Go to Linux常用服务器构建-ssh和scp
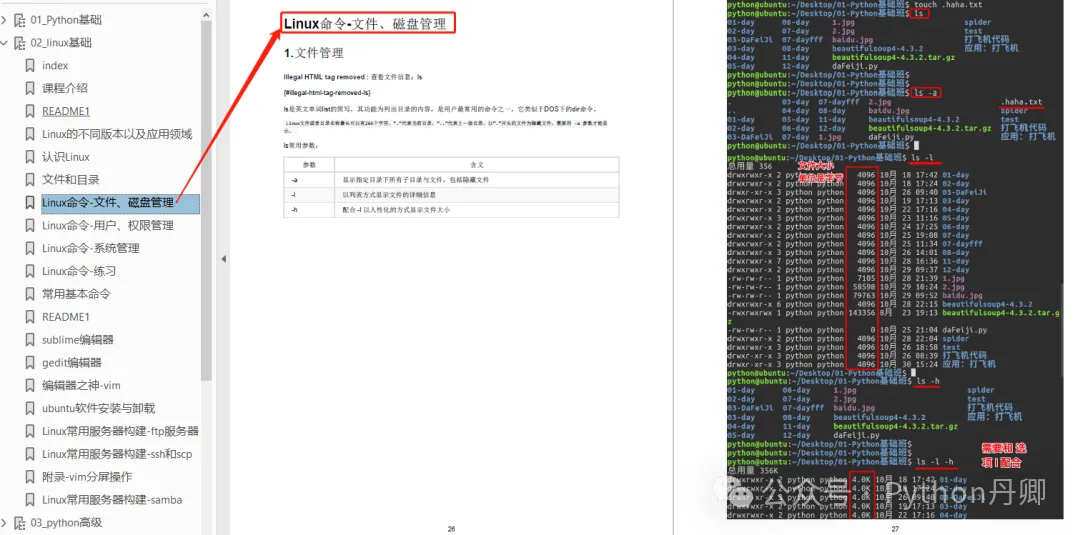 tap(117, 454)
